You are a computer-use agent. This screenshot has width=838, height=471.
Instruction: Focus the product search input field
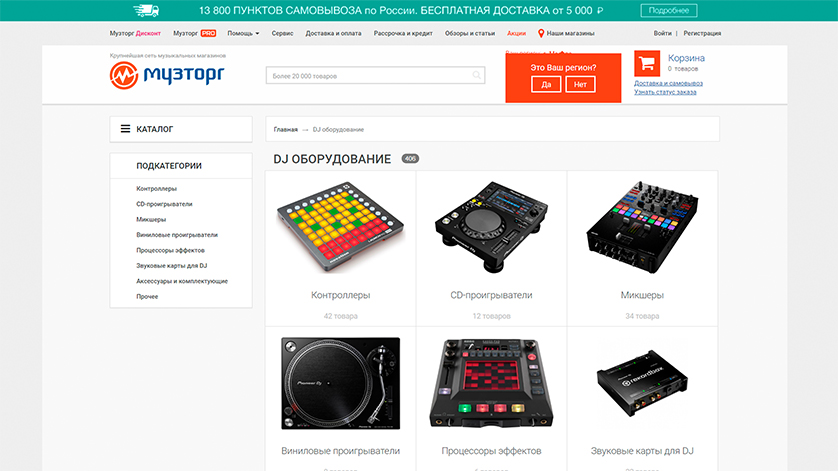(x=375, y=75)
